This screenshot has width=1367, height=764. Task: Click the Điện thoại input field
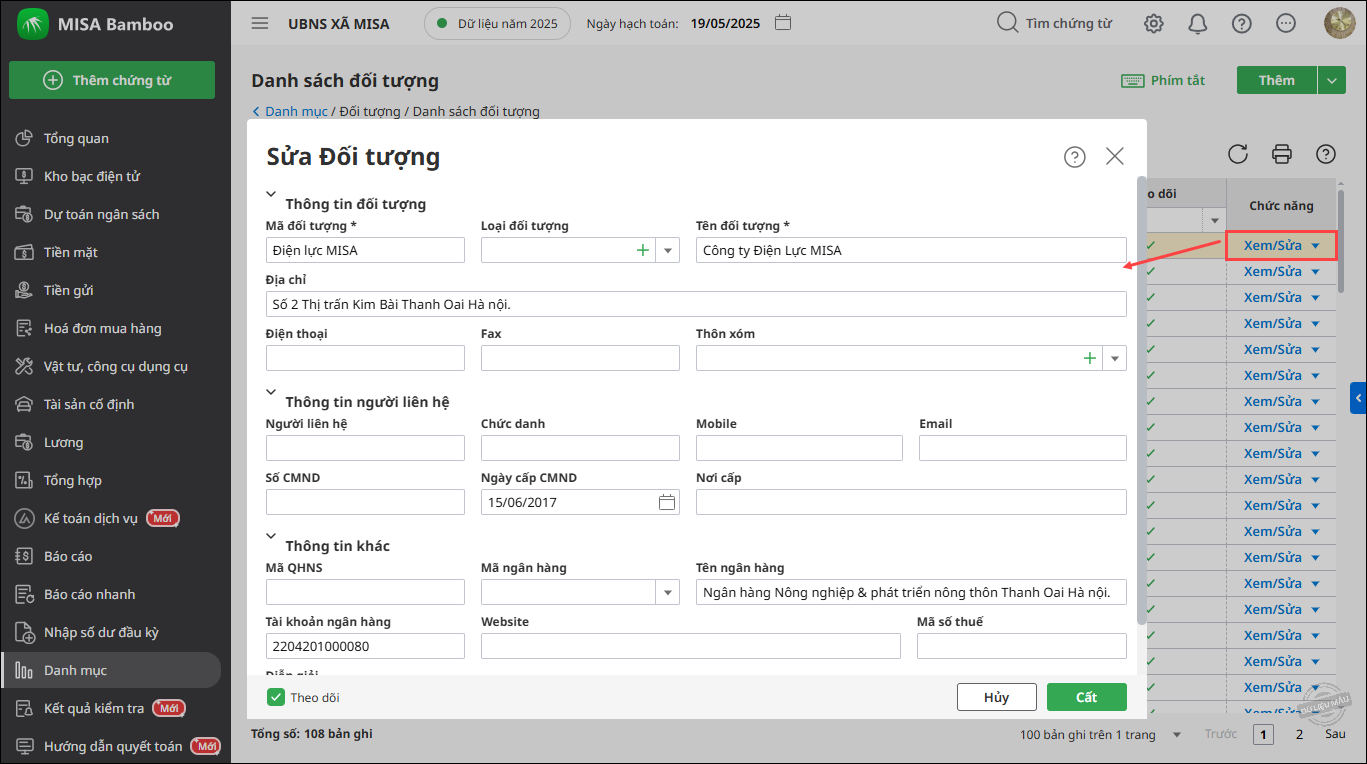click(x=365, y=358)
